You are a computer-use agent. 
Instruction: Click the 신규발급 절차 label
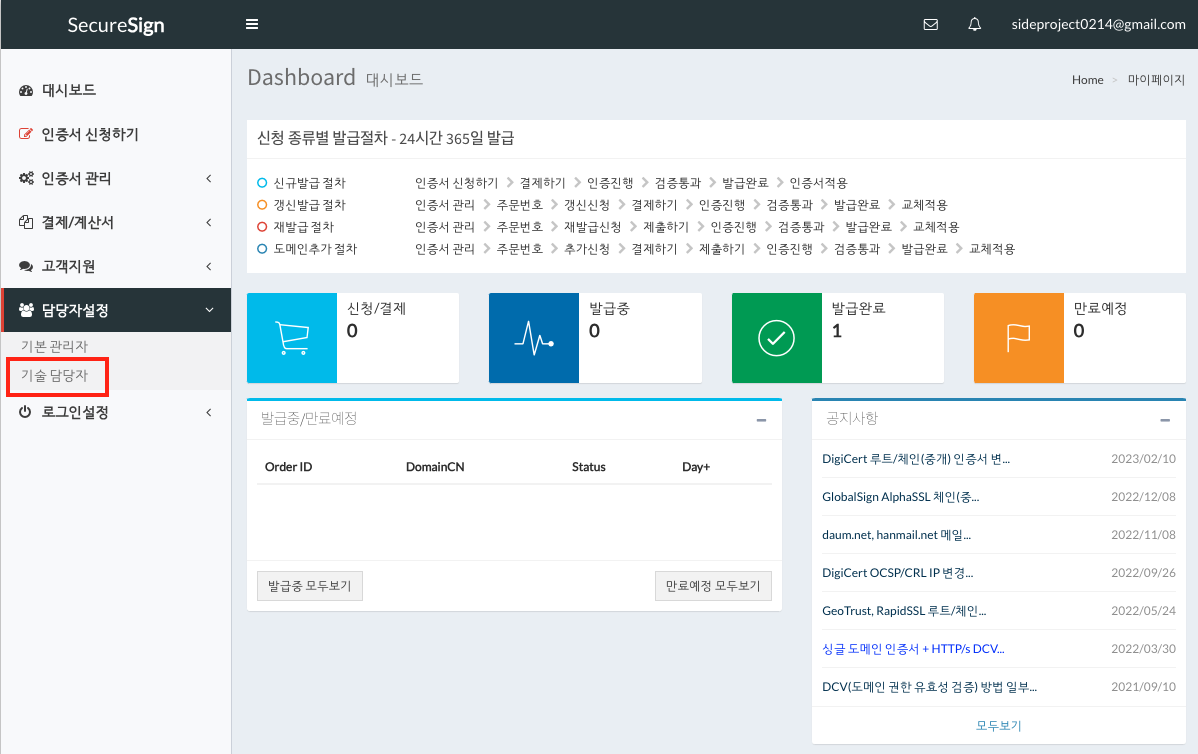(309, 183)
